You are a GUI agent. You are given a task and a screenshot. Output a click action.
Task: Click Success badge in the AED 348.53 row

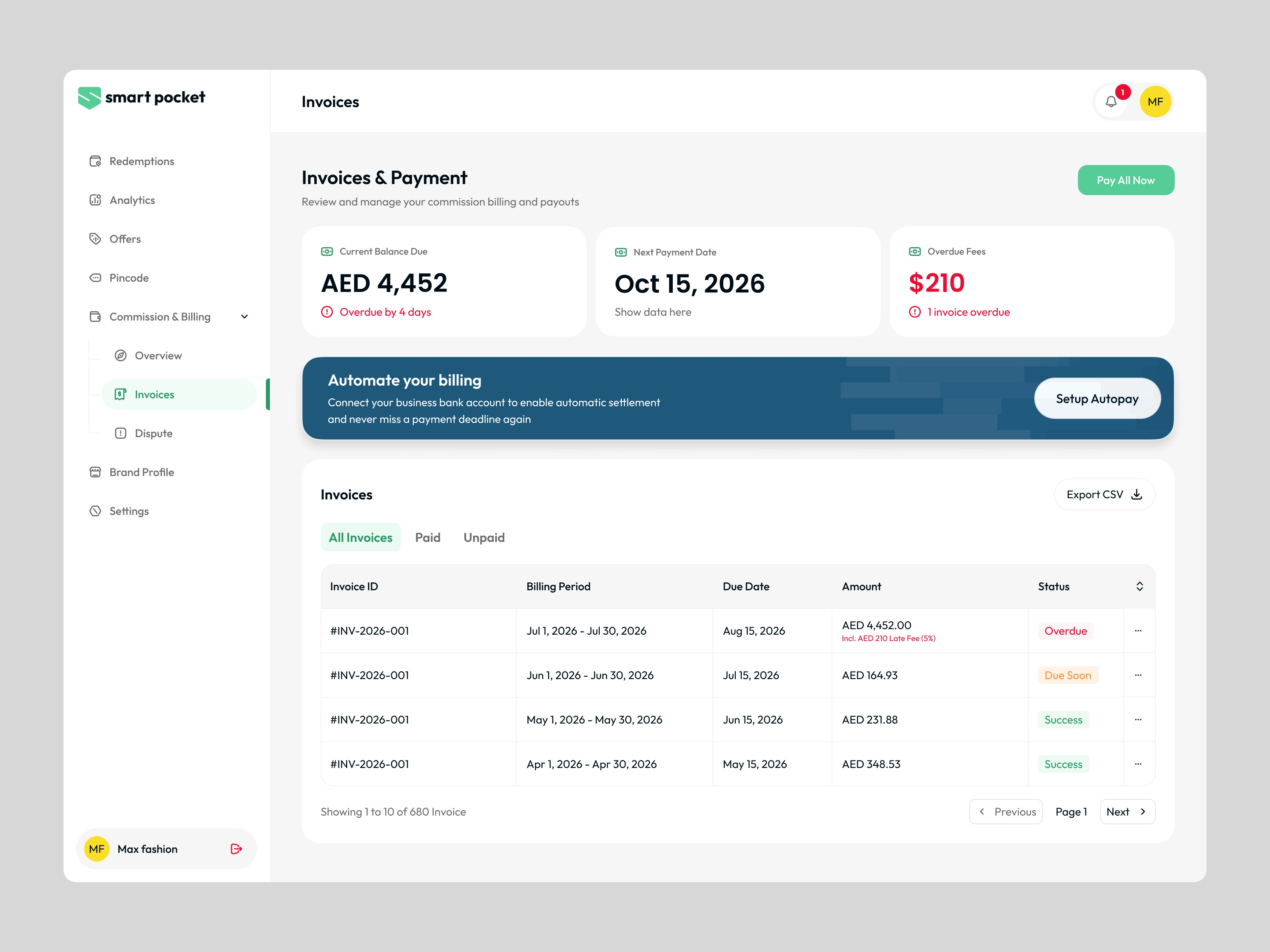pos(1063,764)
